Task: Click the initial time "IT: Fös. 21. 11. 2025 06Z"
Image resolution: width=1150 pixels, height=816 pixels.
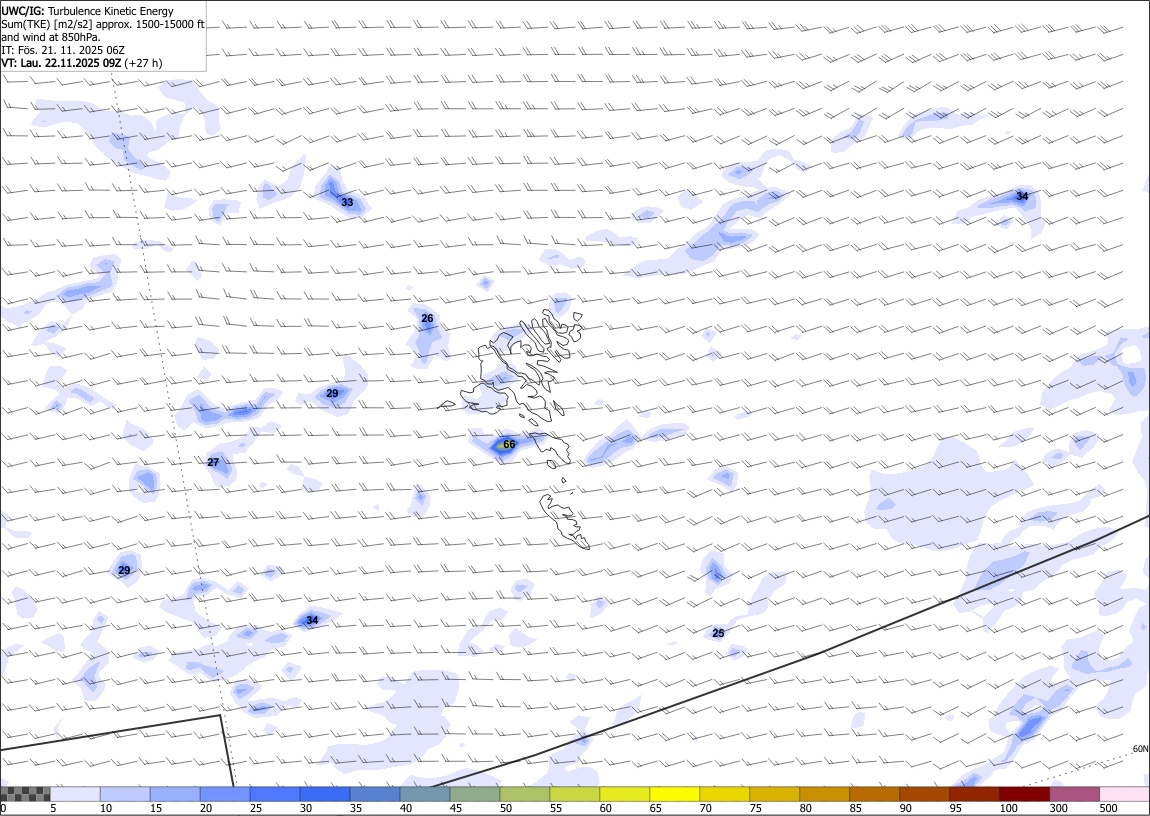Action: pos(64,50)
